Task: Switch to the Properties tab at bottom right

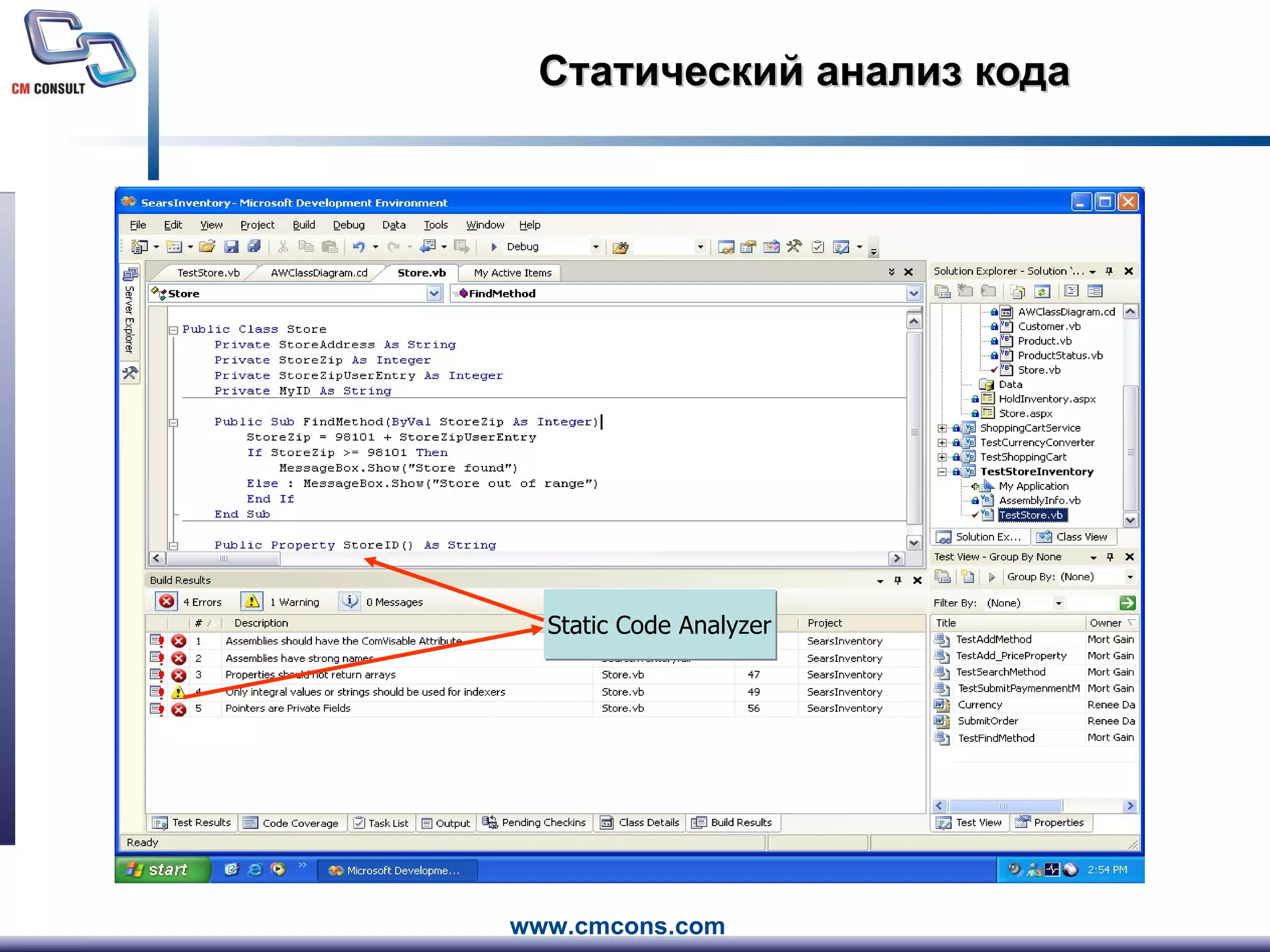Action: 1050,822
